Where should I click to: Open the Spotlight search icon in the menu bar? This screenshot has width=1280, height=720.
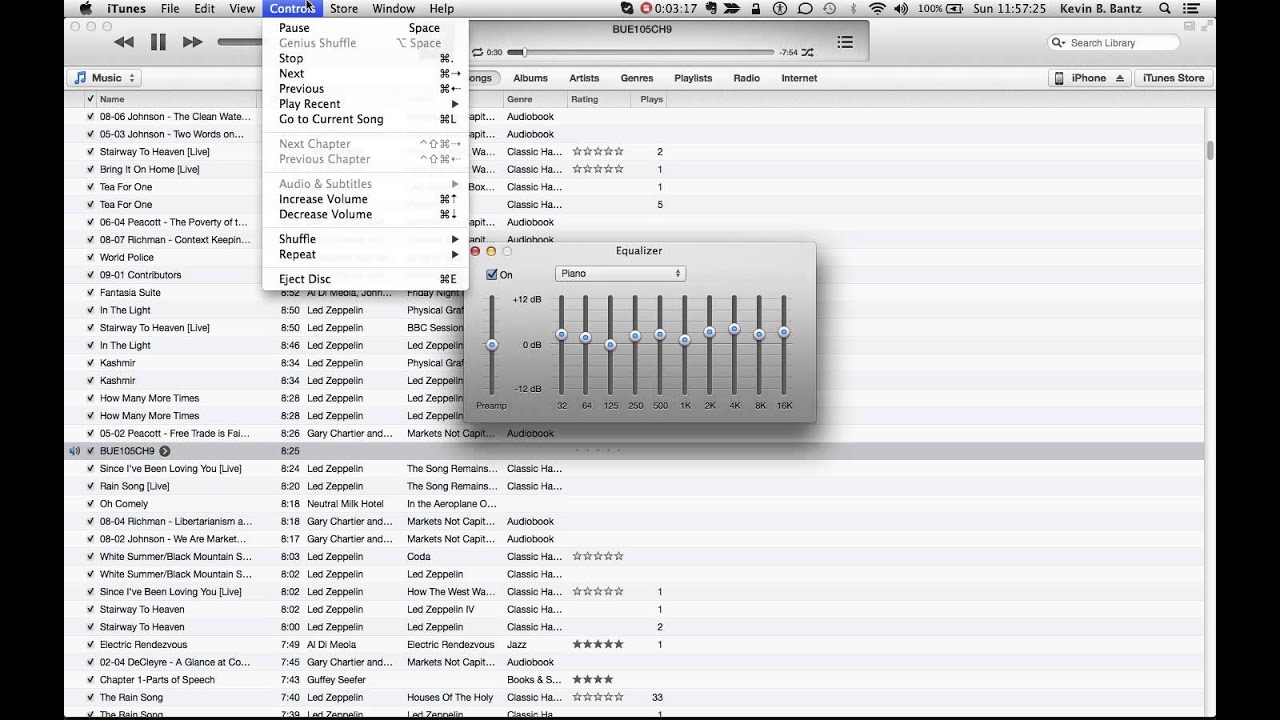pos(1165,8)
